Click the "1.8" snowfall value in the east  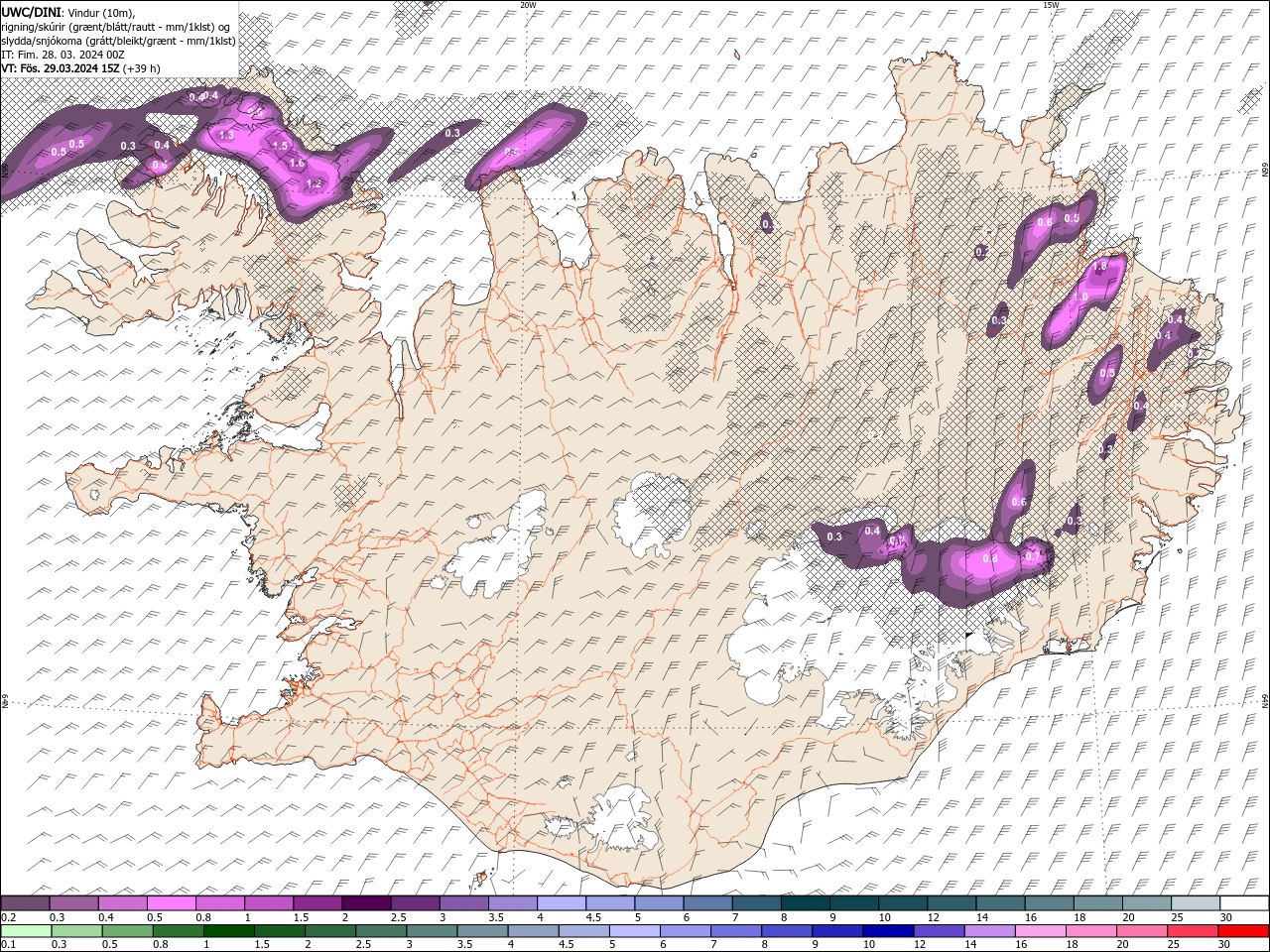[1099, 267]
